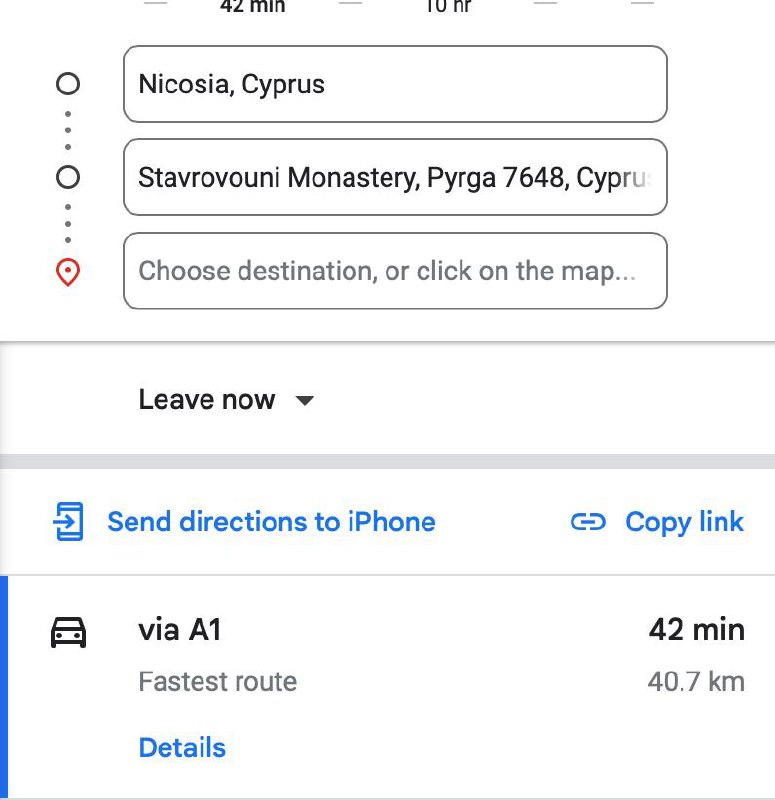This screenshot has height=800, width=775.
Task: Click the waypoint circle icon beside Stavrovouni Monastery
Action: tap(68, 178)
